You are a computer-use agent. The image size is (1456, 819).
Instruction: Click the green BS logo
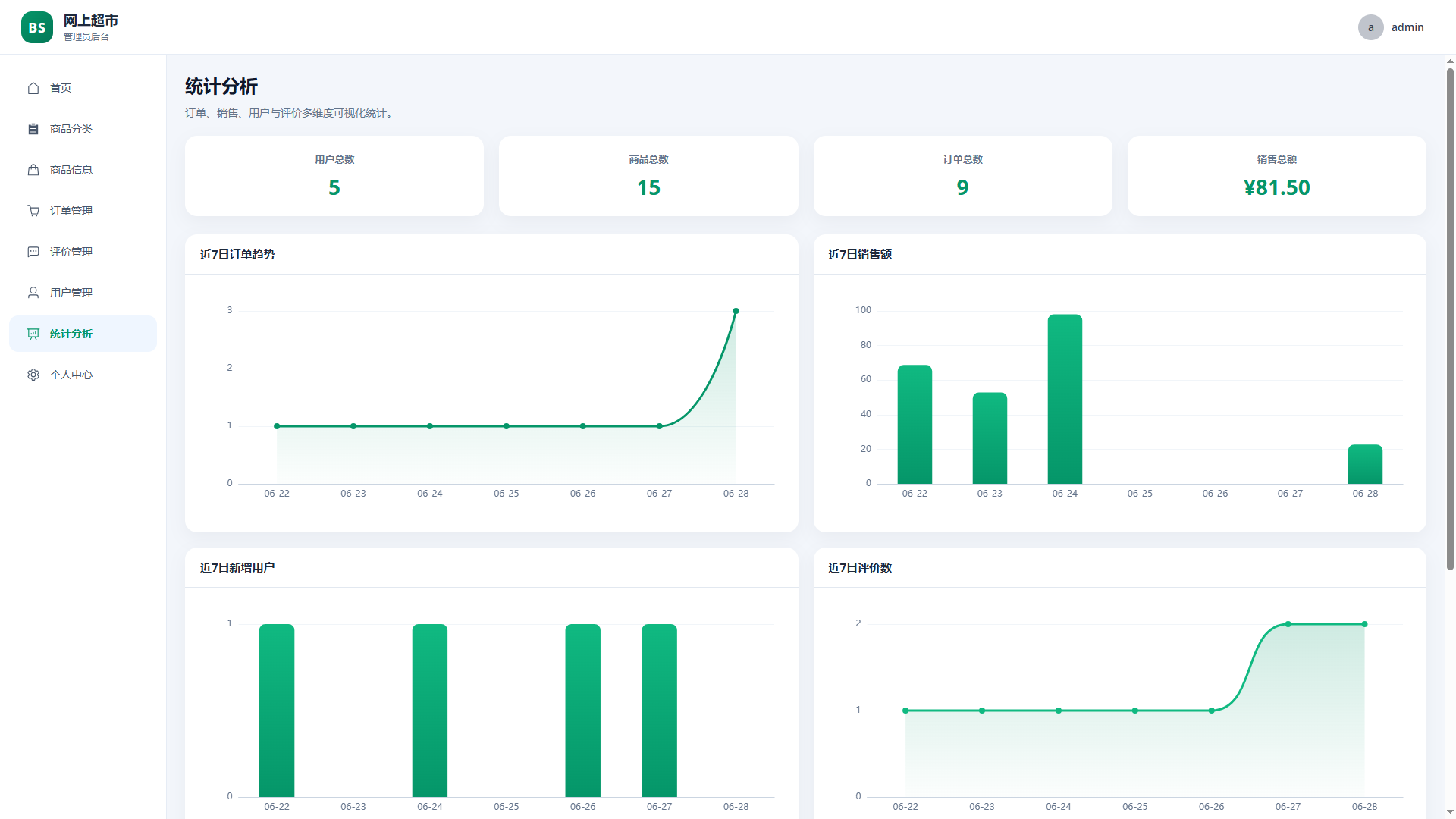[37, 27]
